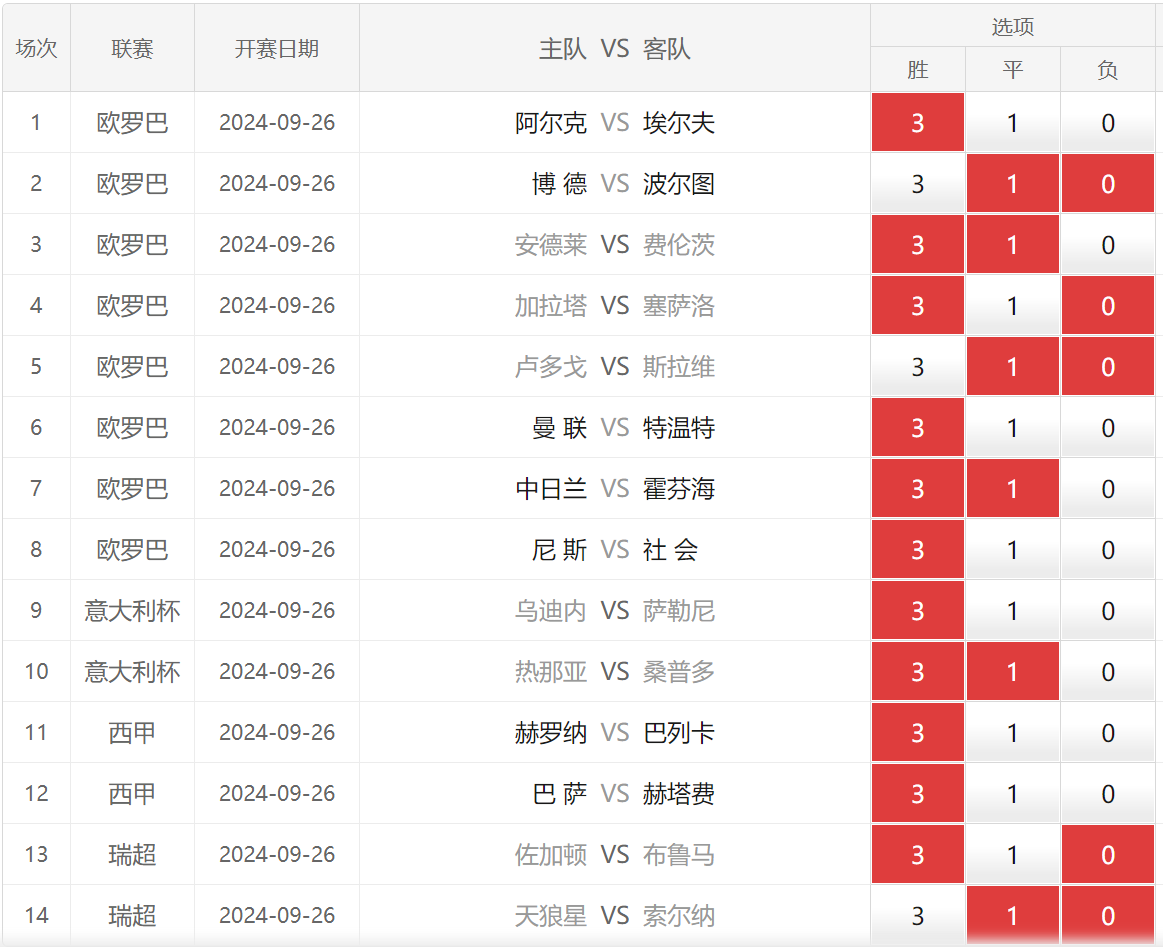Select loss option 0 for 巴萨 VS 赫塔费
Screen dimensions: 1163x951
click(x=1107, y=794)
